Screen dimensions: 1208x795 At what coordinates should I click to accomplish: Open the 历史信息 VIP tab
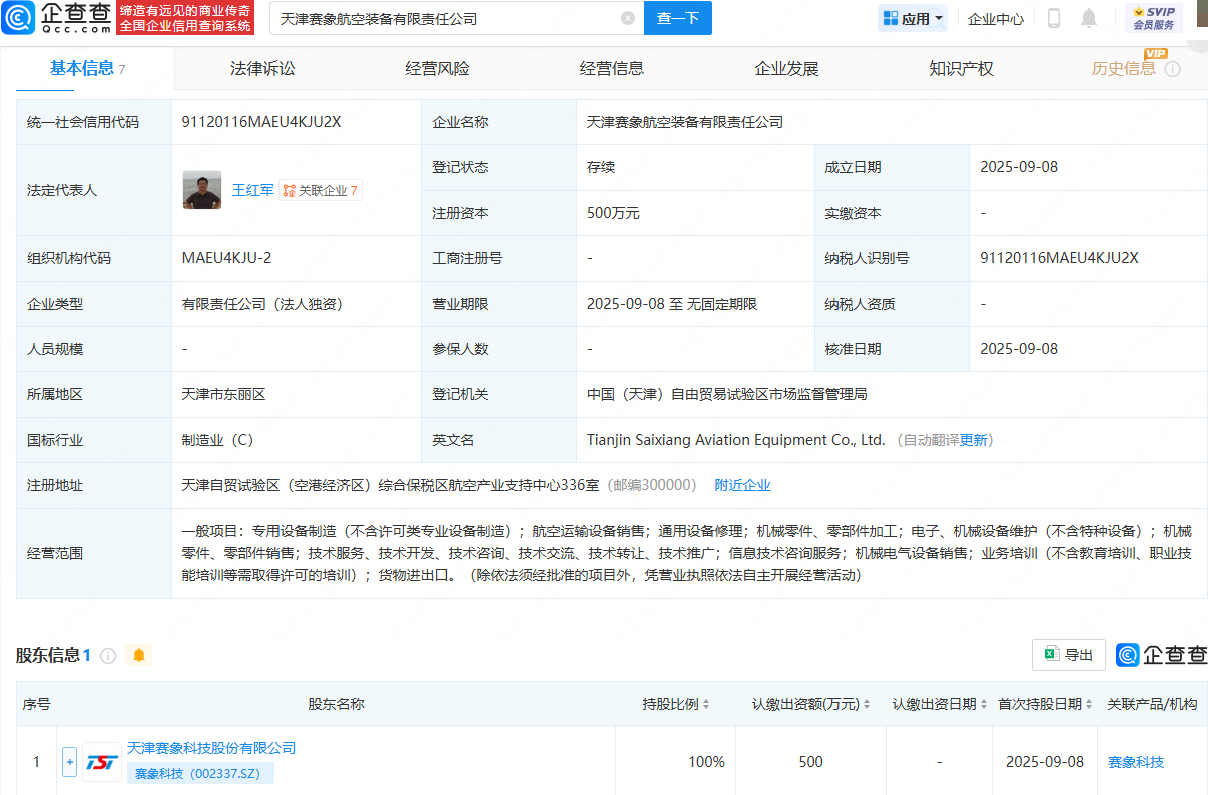(x=1124, y=68)
